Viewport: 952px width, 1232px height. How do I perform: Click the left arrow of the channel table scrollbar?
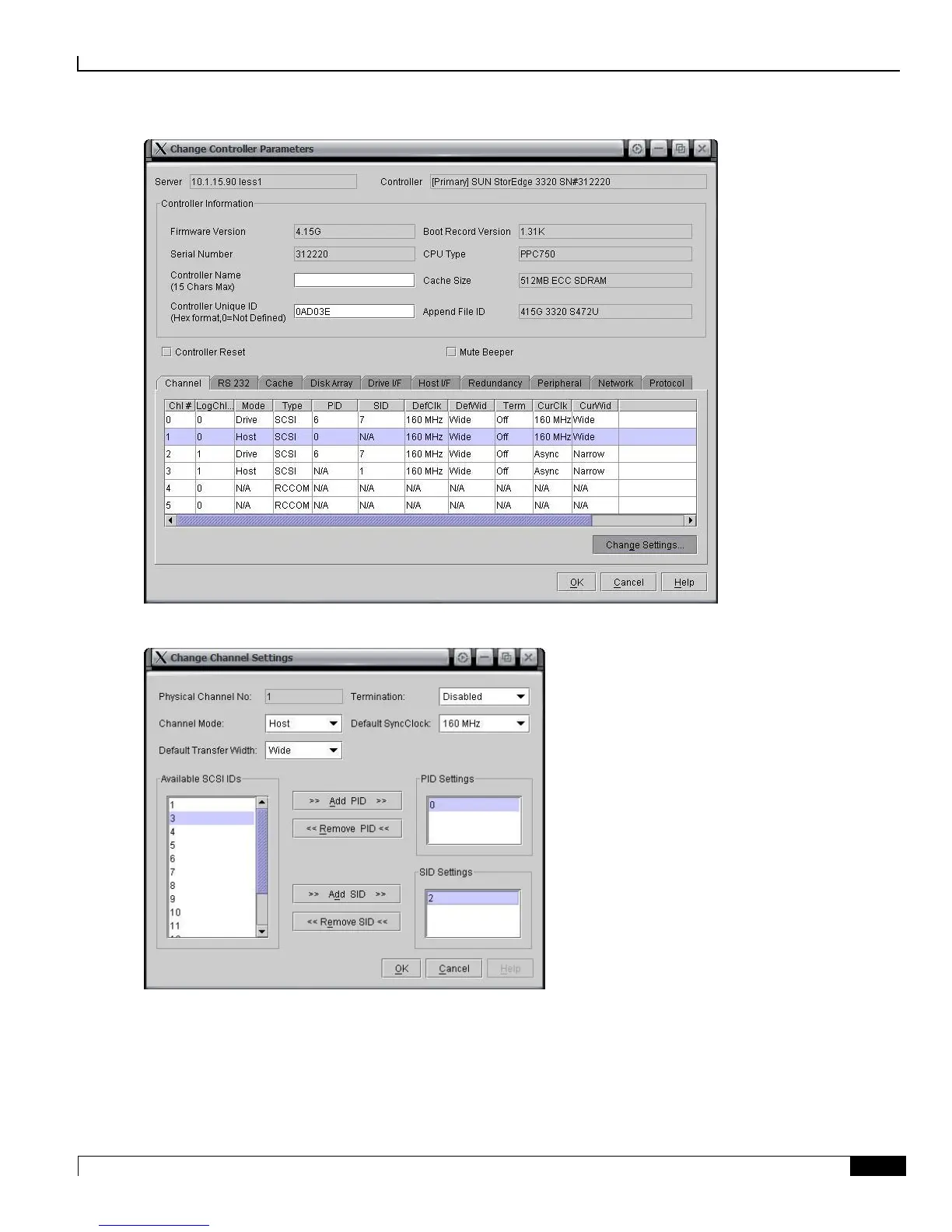tap(171, 520)
